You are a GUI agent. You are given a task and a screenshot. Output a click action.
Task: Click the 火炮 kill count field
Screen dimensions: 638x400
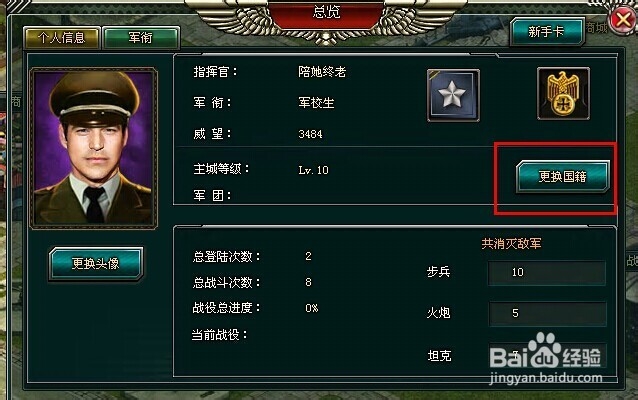(547, 313)
